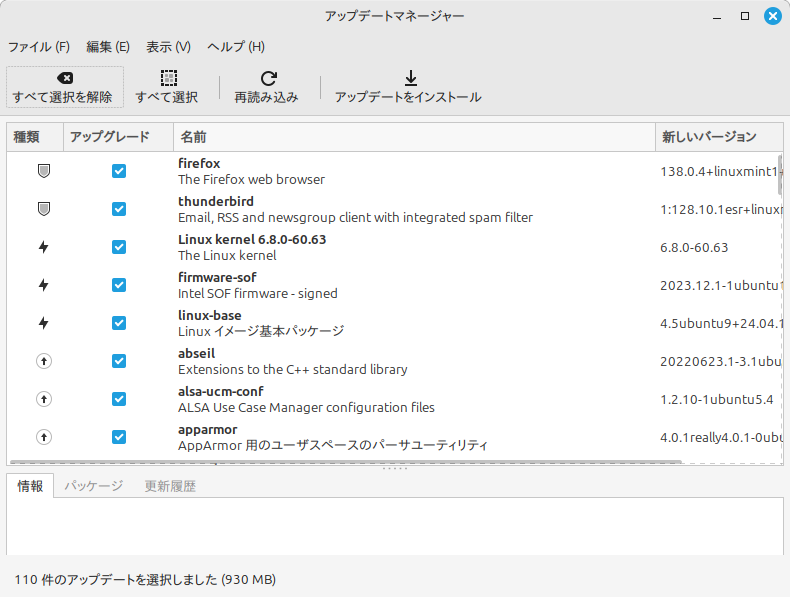Image resolution: width=790 pixels, height=597 pixels.
Task: Open the 表示 (V) menu
Action: 168,47
